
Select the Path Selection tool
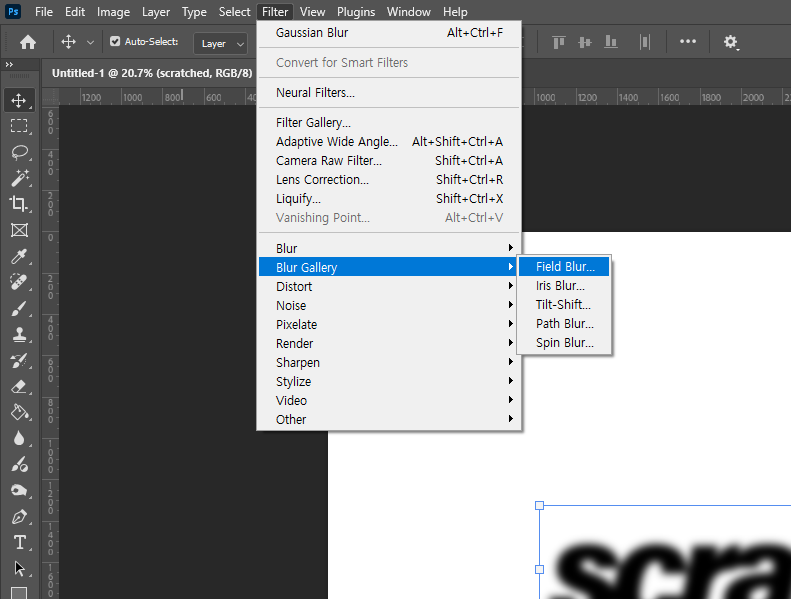[x=19, y=569]
